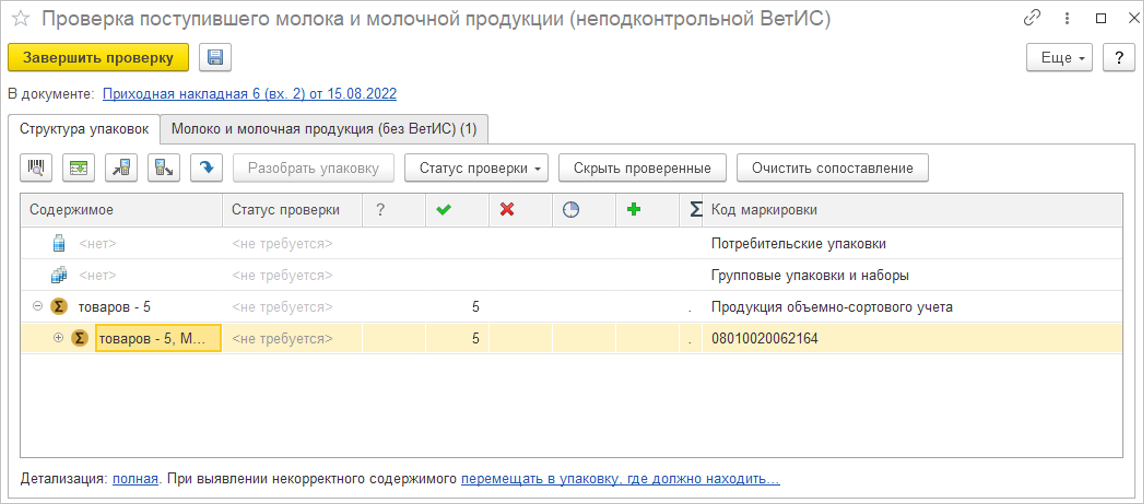The height and width of the screenshot is (504, 1144).
Task: Click load from data terminal icon
Action: click(120, 168)
